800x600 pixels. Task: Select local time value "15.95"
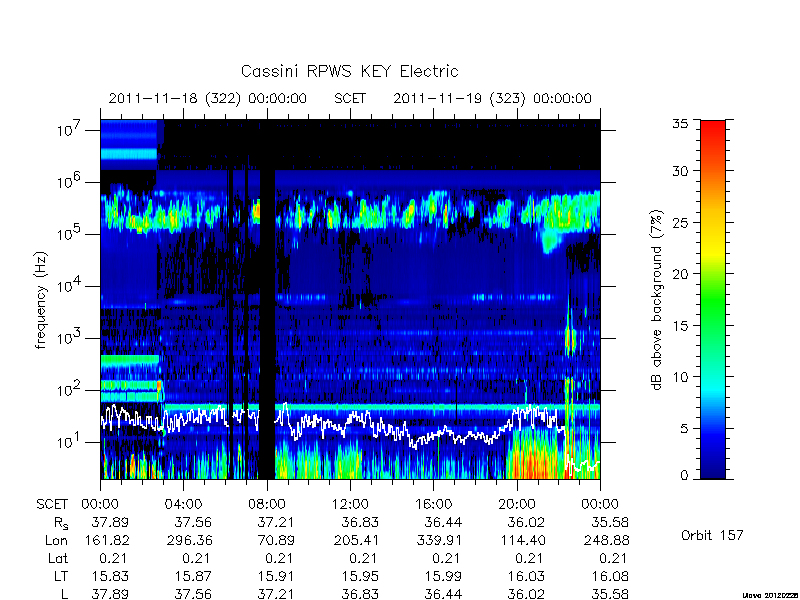click(x=360, y=577)
